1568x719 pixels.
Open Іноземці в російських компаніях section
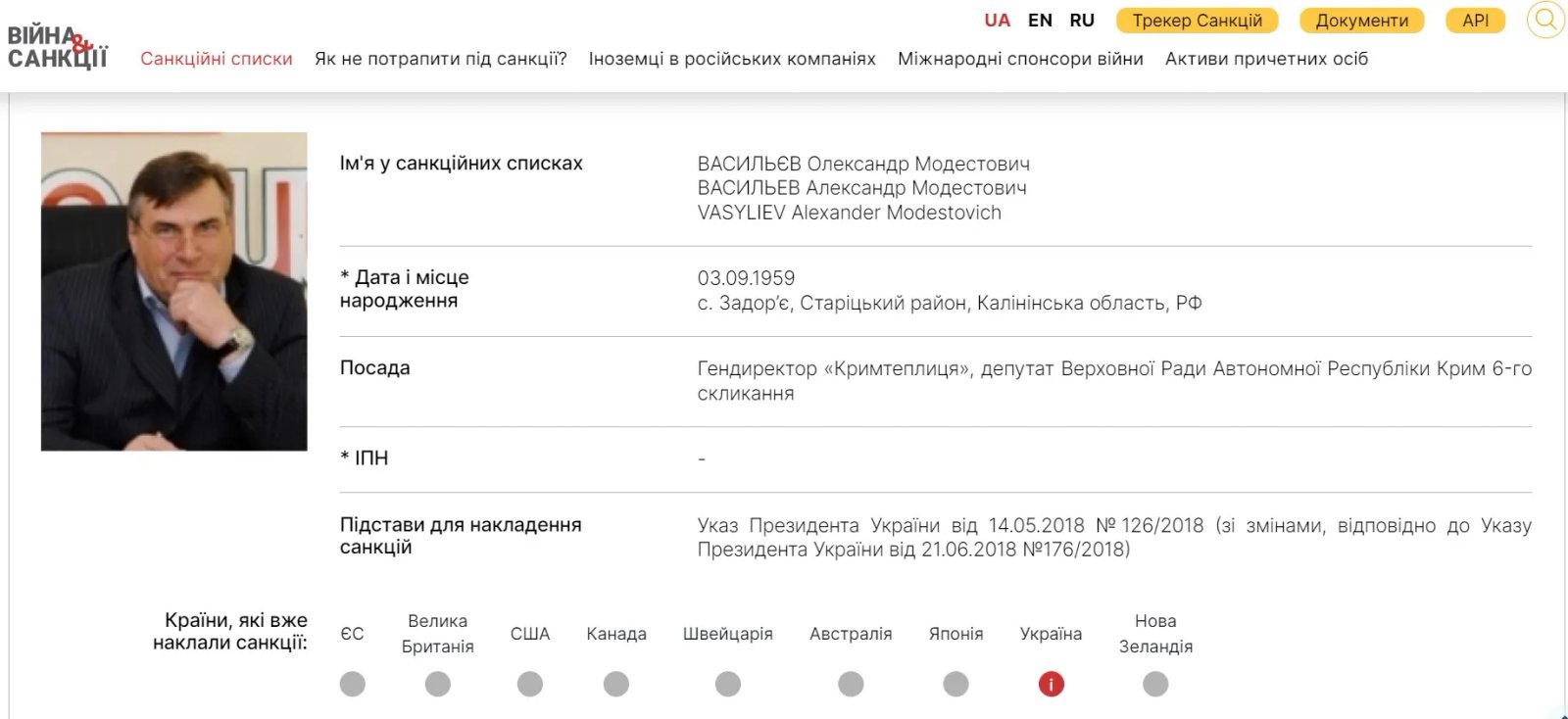coord(732,59)
